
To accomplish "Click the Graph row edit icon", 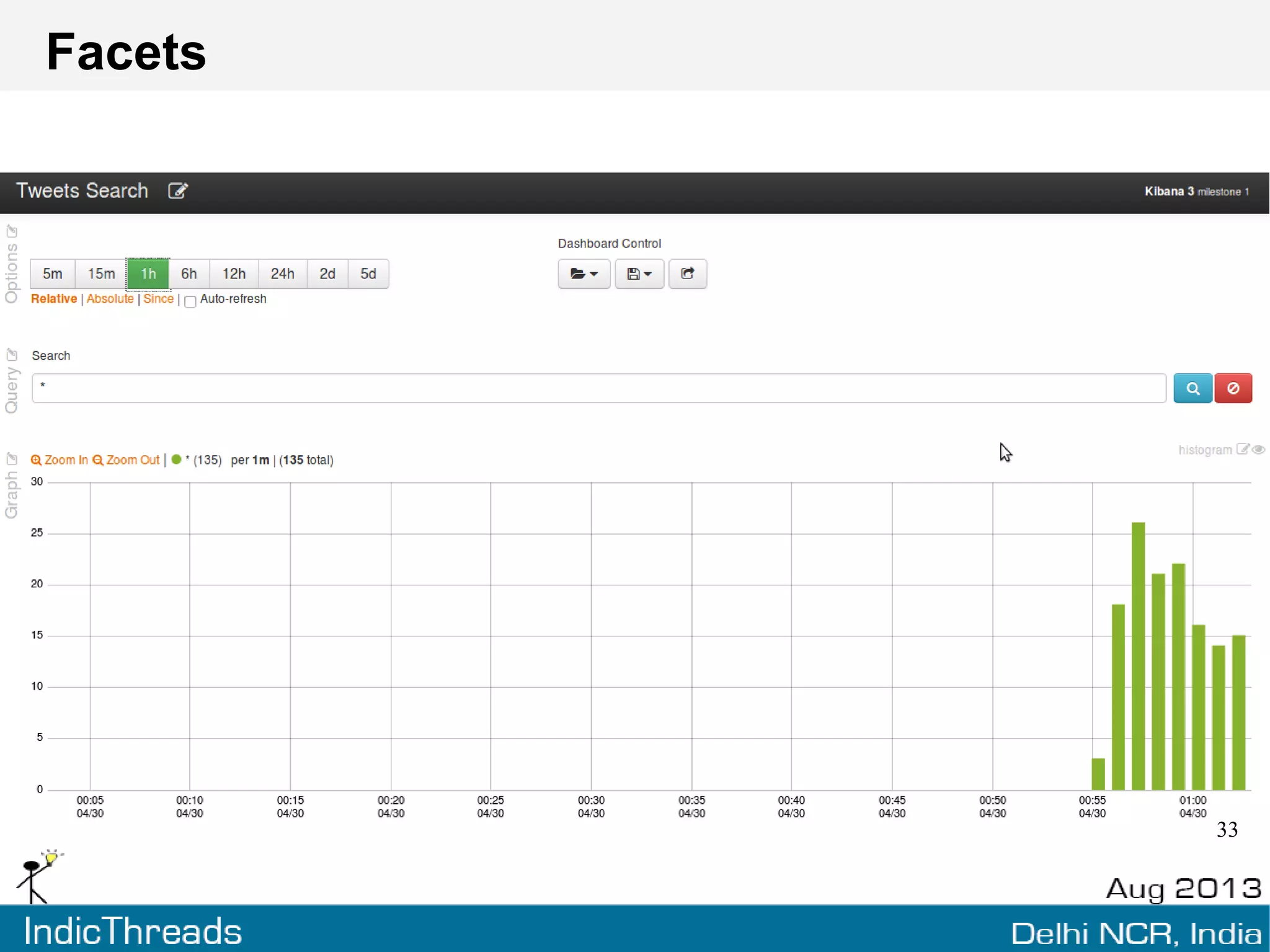I will [x=12, y=459].
